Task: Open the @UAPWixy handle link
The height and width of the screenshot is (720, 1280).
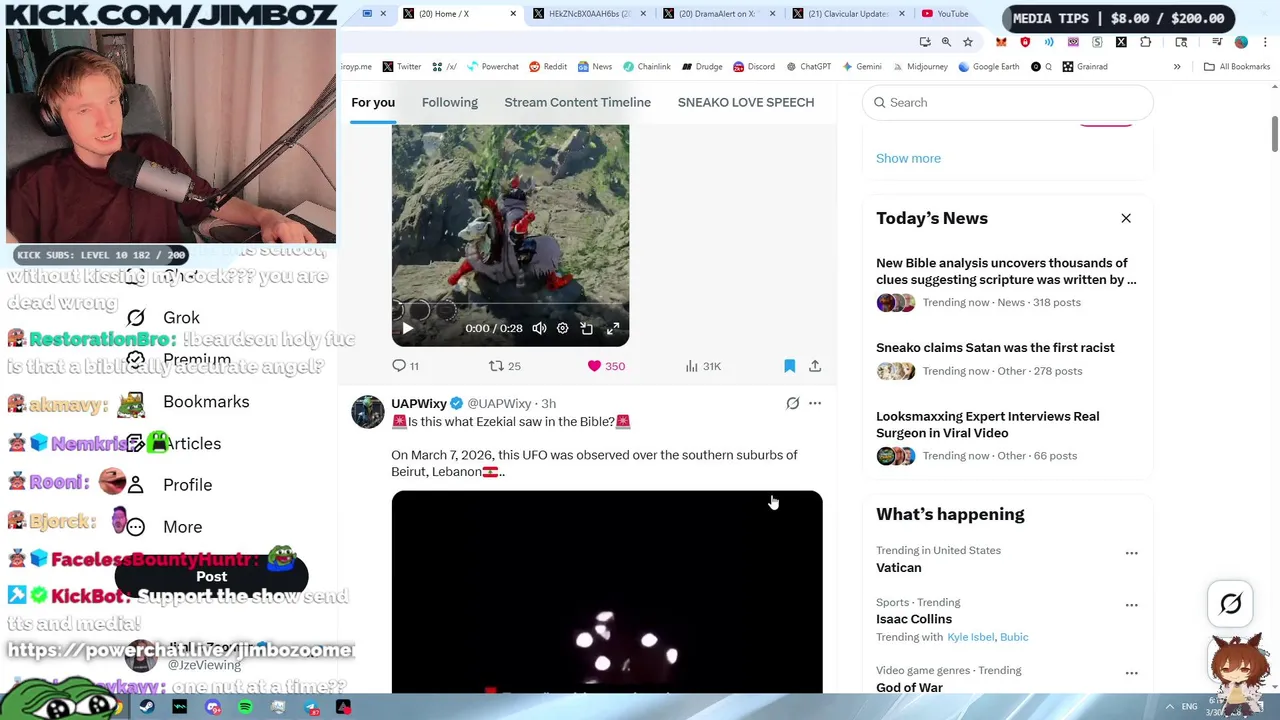Action: 499,403
